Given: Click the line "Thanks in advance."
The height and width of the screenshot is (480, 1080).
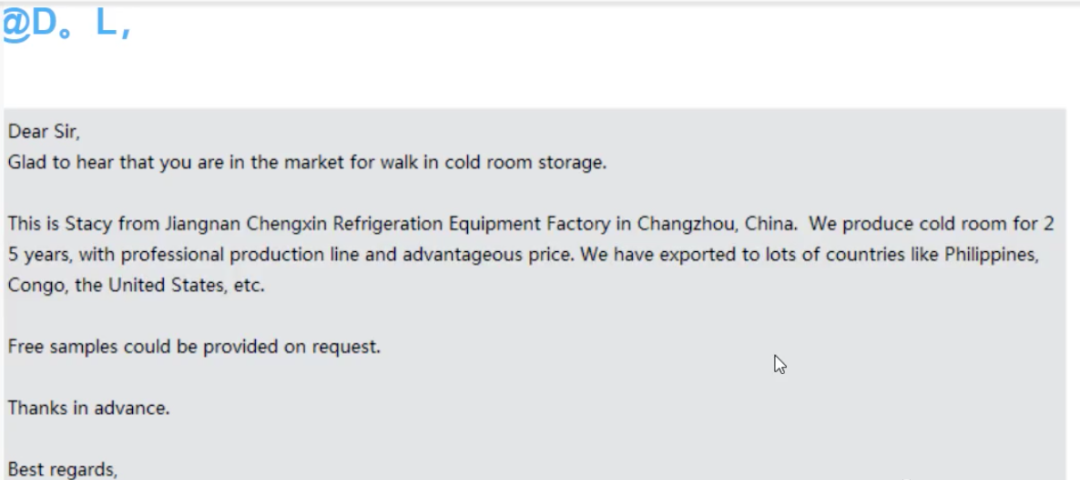Looking at the screenshot, I should tap(89, 409).
